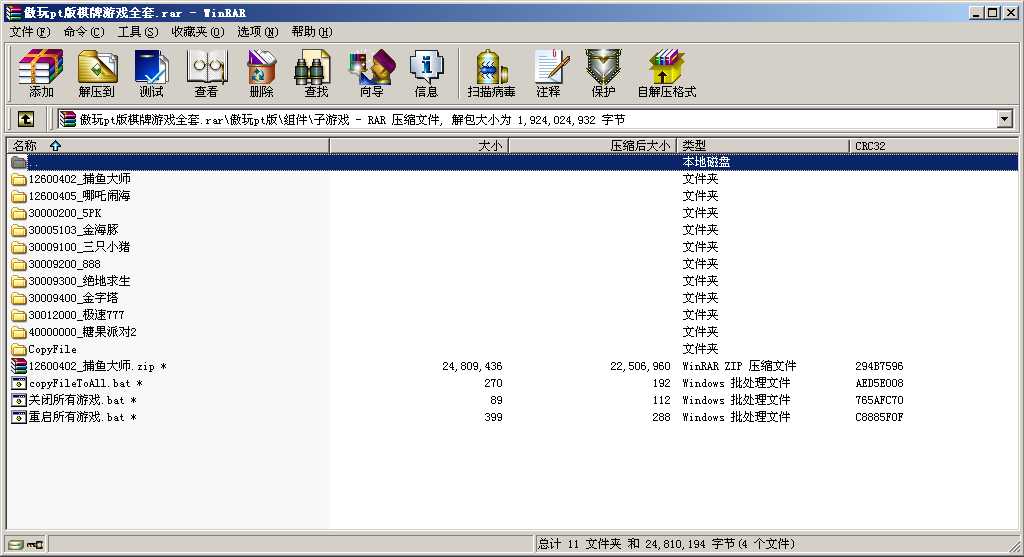Viewport: 1024px width, 557px height.
Task: Click the window resize grip corner
Action: (x=1014, y=547)
